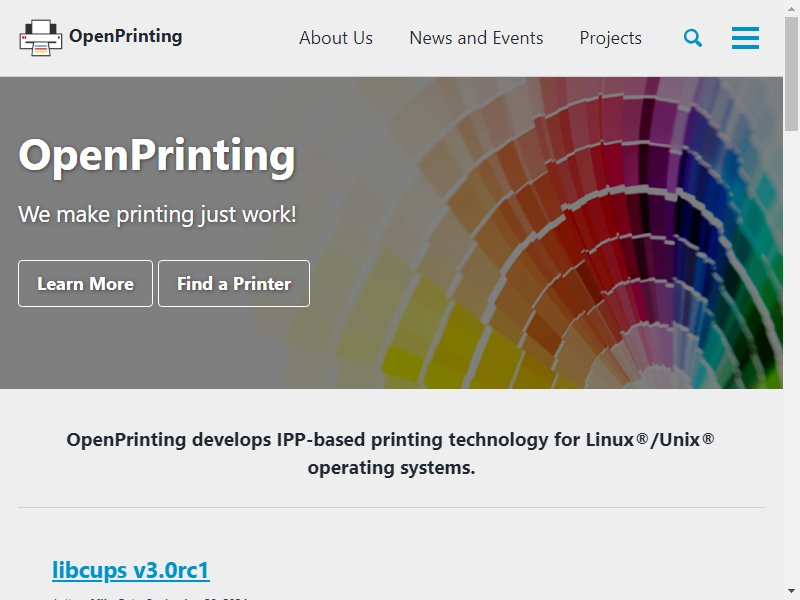
Task: Open the libcups v3.0rc1 article link
Action: click(x=131, y=570)
